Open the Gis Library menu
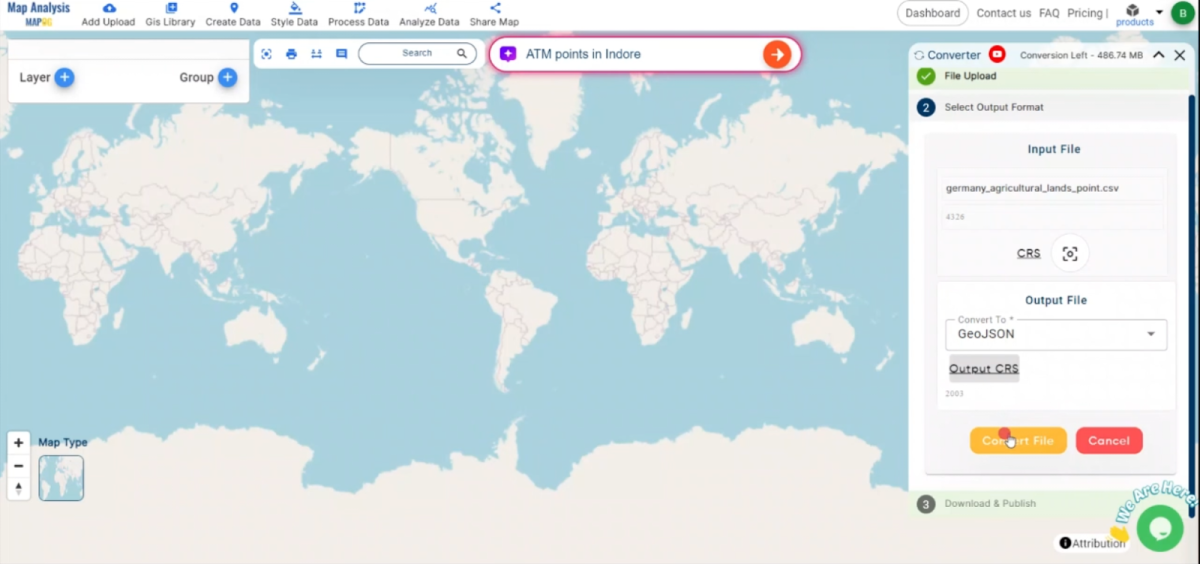Viewport: 1200px width, 564px height. tap(170, 14)
